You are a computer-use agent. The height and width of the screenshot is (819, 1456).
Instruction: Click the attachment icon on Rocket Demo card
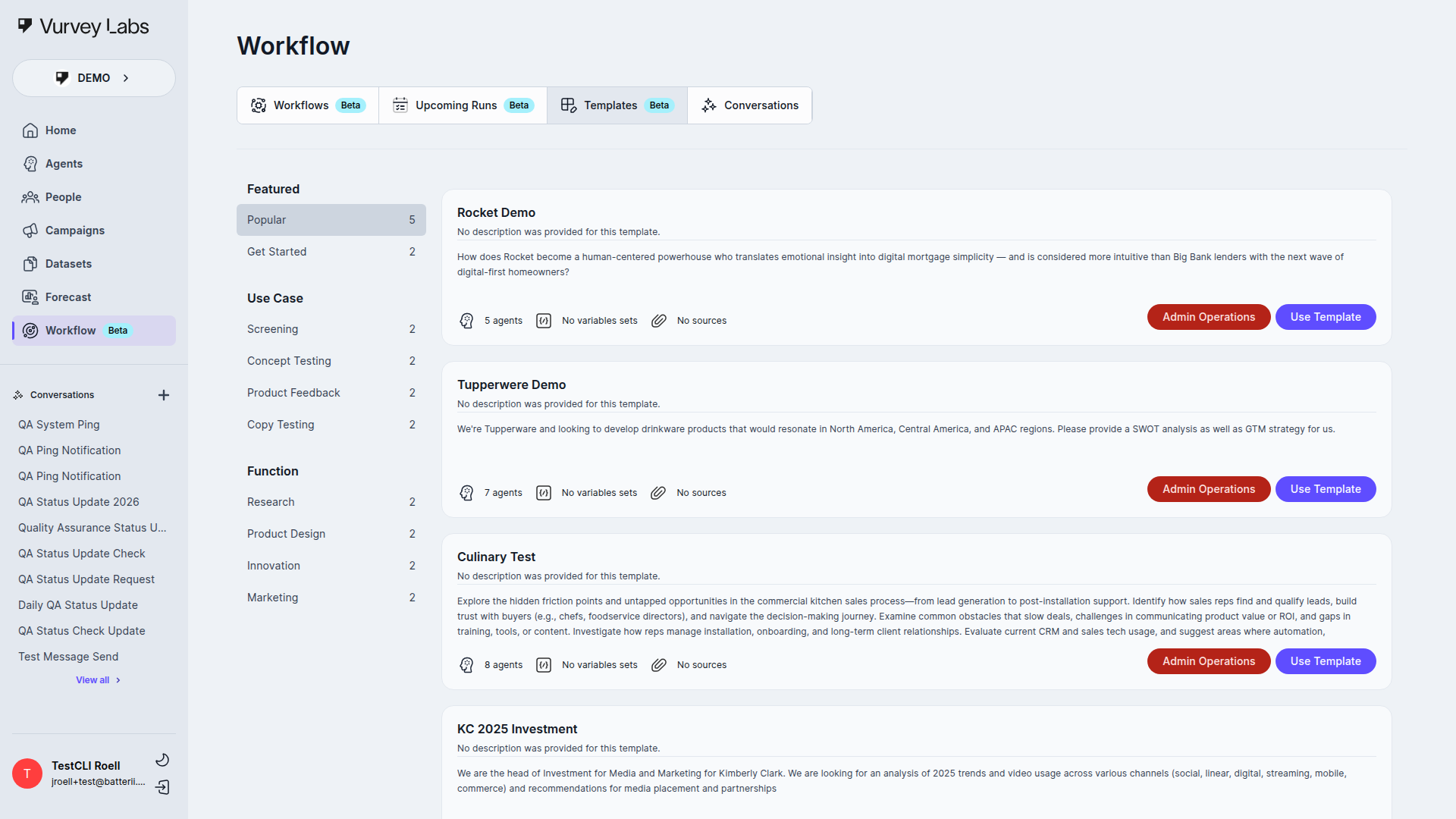point(658,321)
